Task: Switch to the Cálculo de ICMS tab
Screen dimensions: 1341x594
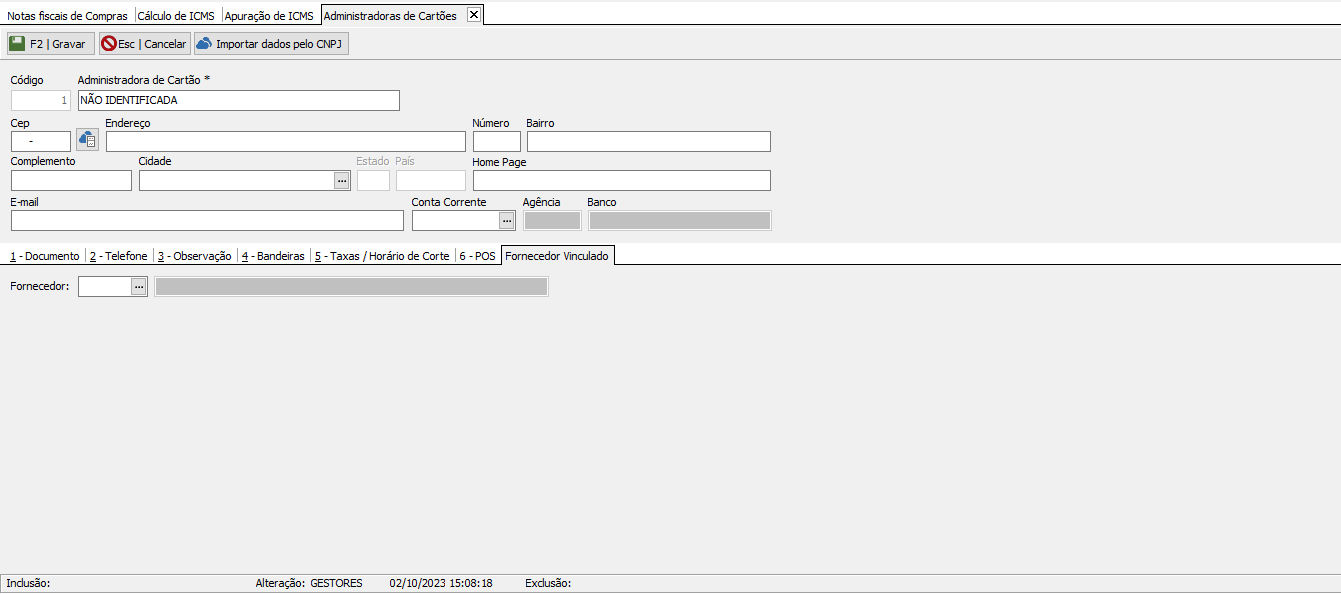Action: [x=176, y=16]
